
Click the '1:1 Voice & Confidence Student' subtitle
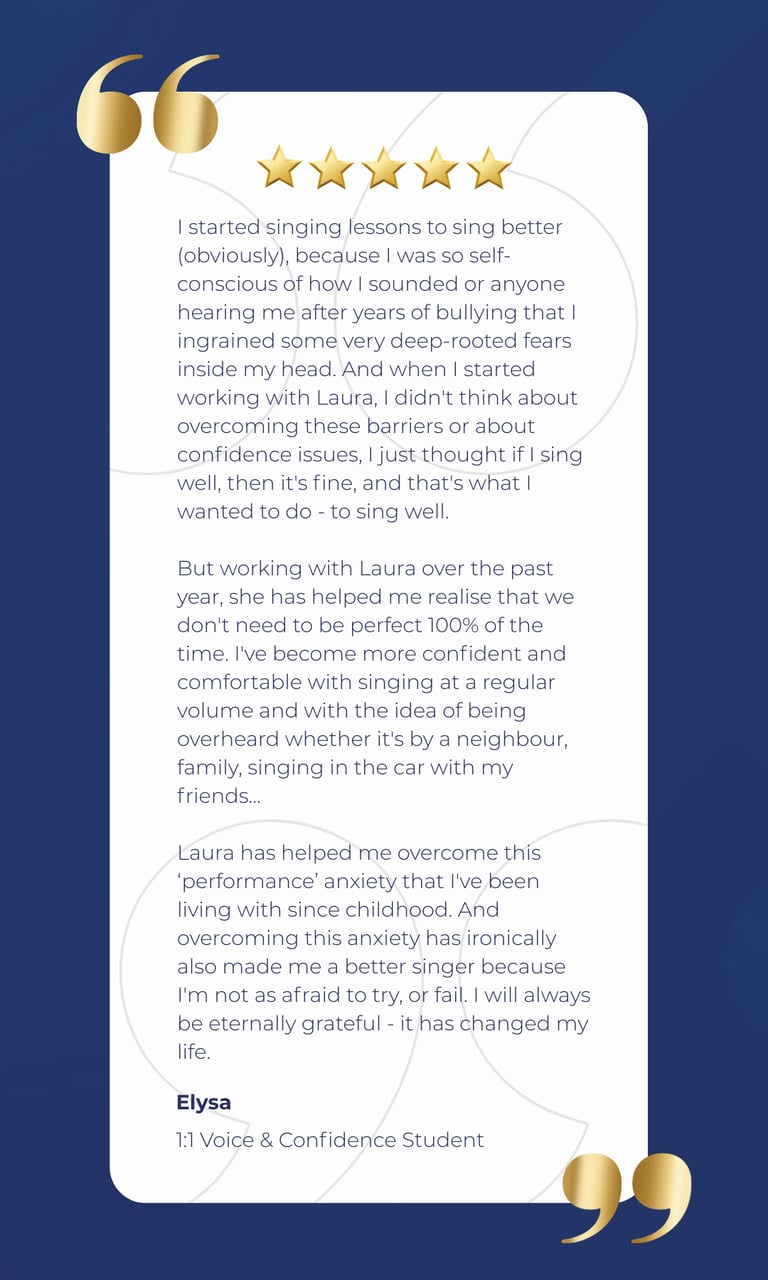click(x=330, y=1140)
